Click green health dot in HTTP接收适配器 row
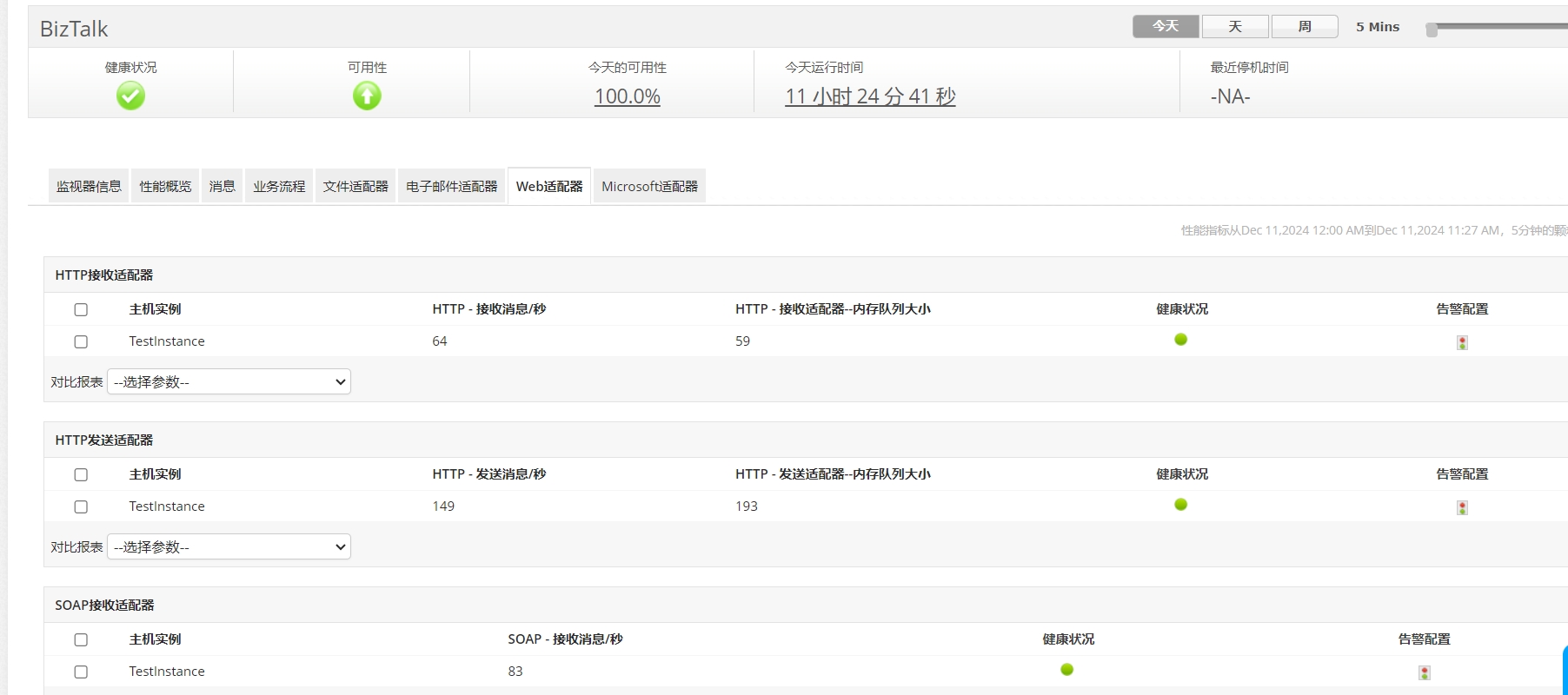The image size is (1568, 695). pos(1180,340)
